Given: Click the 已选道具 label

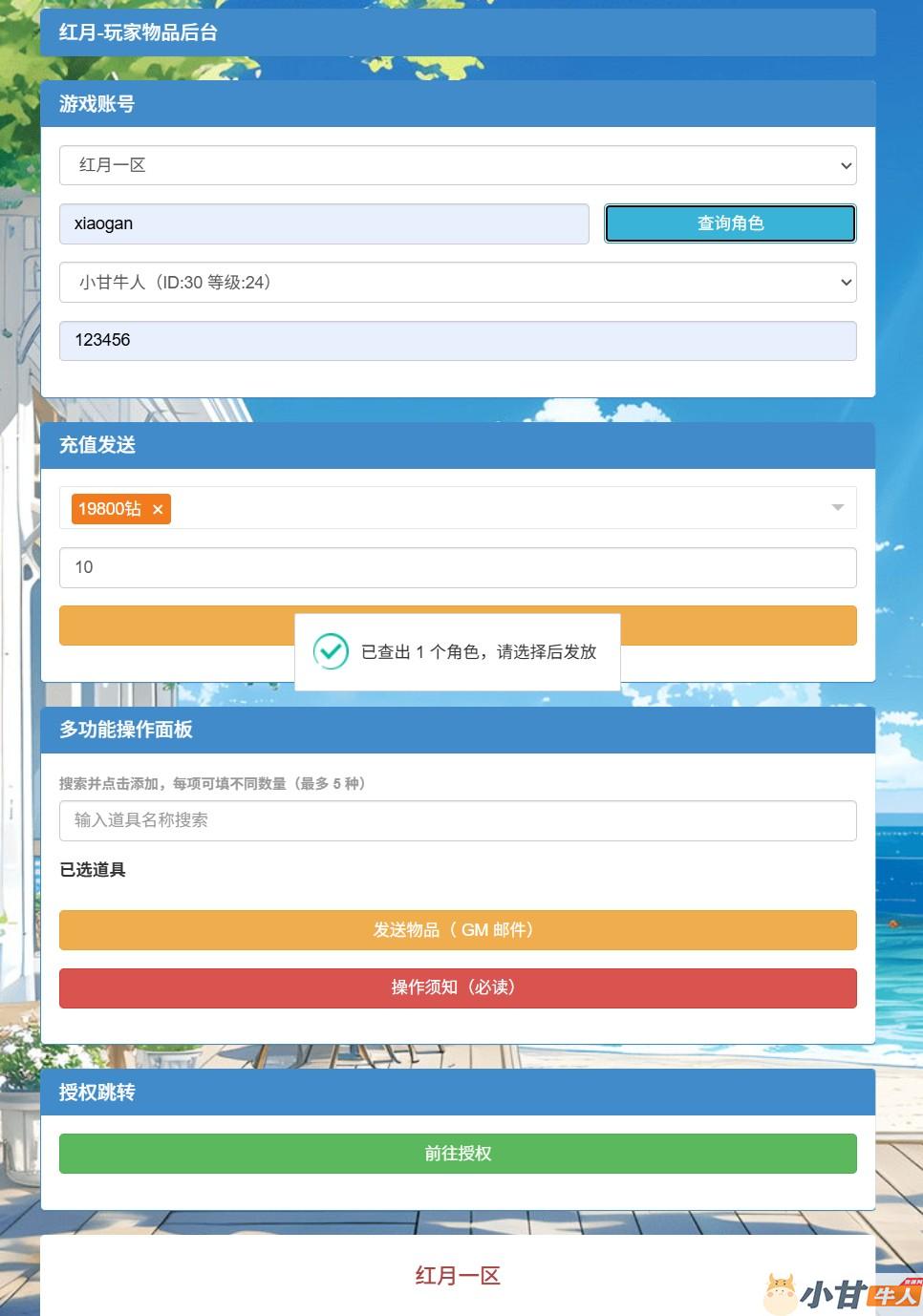Looking at the screenshot, I should point(93,870).
